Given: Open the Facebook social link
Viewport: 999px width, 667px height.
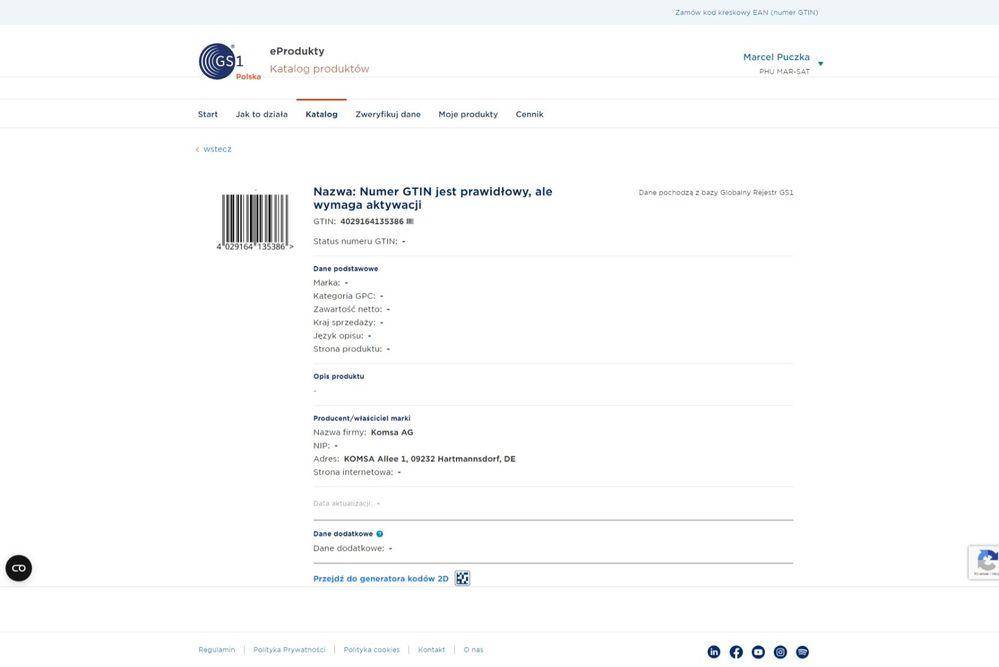Looking at the screenshot, I should click(736, 652).
